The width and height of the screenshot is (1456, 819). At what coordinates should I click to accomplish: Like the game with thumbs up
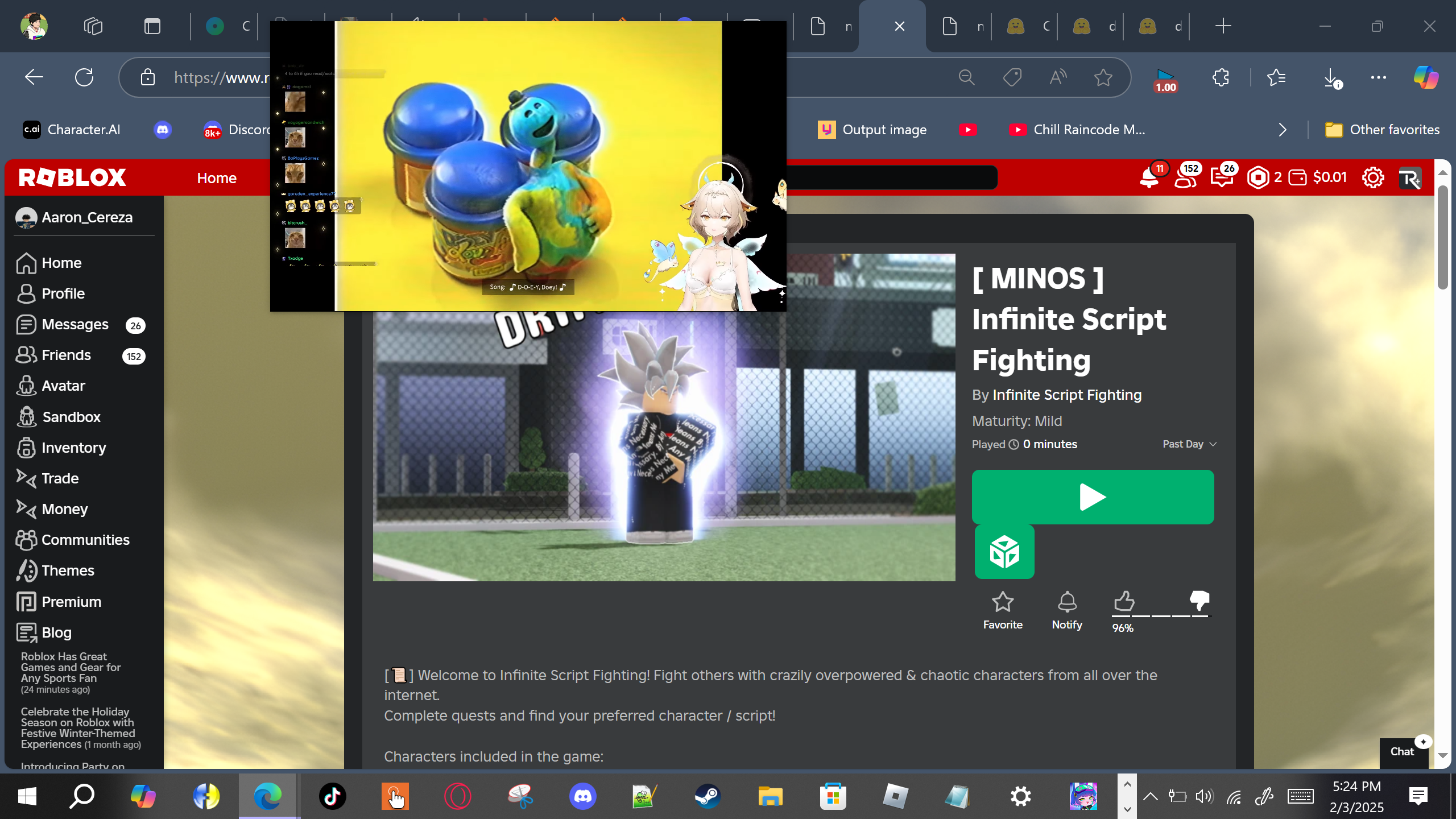coord(1124,601)
